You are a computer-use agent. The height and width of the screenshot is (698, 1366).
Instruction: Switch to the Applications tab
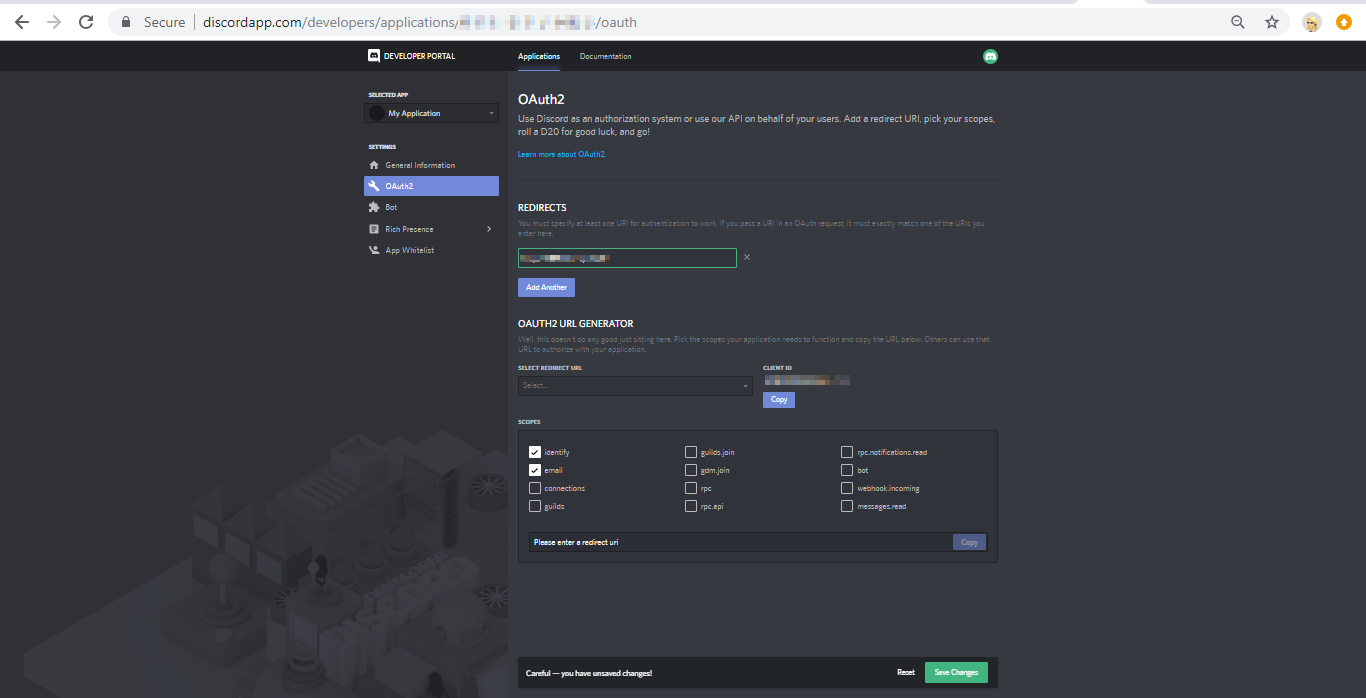pos(539,56)
